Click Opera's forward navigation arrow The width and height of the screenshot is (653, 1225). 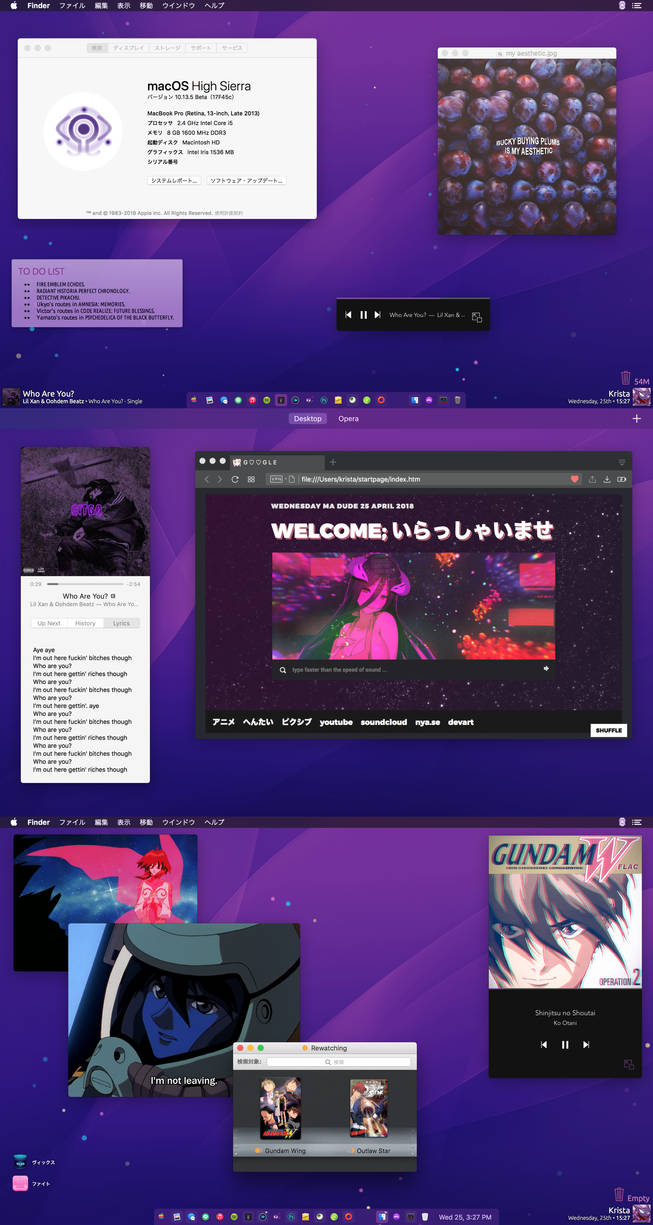(x=220, y=479)
